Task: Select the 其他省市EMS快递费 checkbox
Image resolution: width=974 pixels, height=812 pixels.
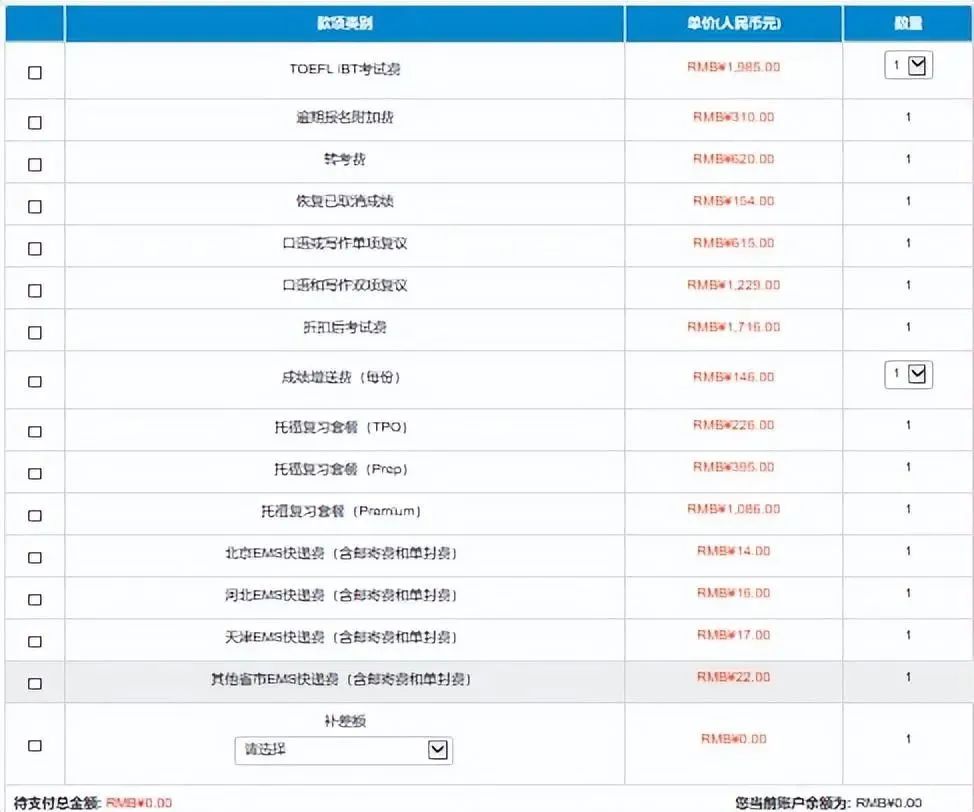Action: 35,683
